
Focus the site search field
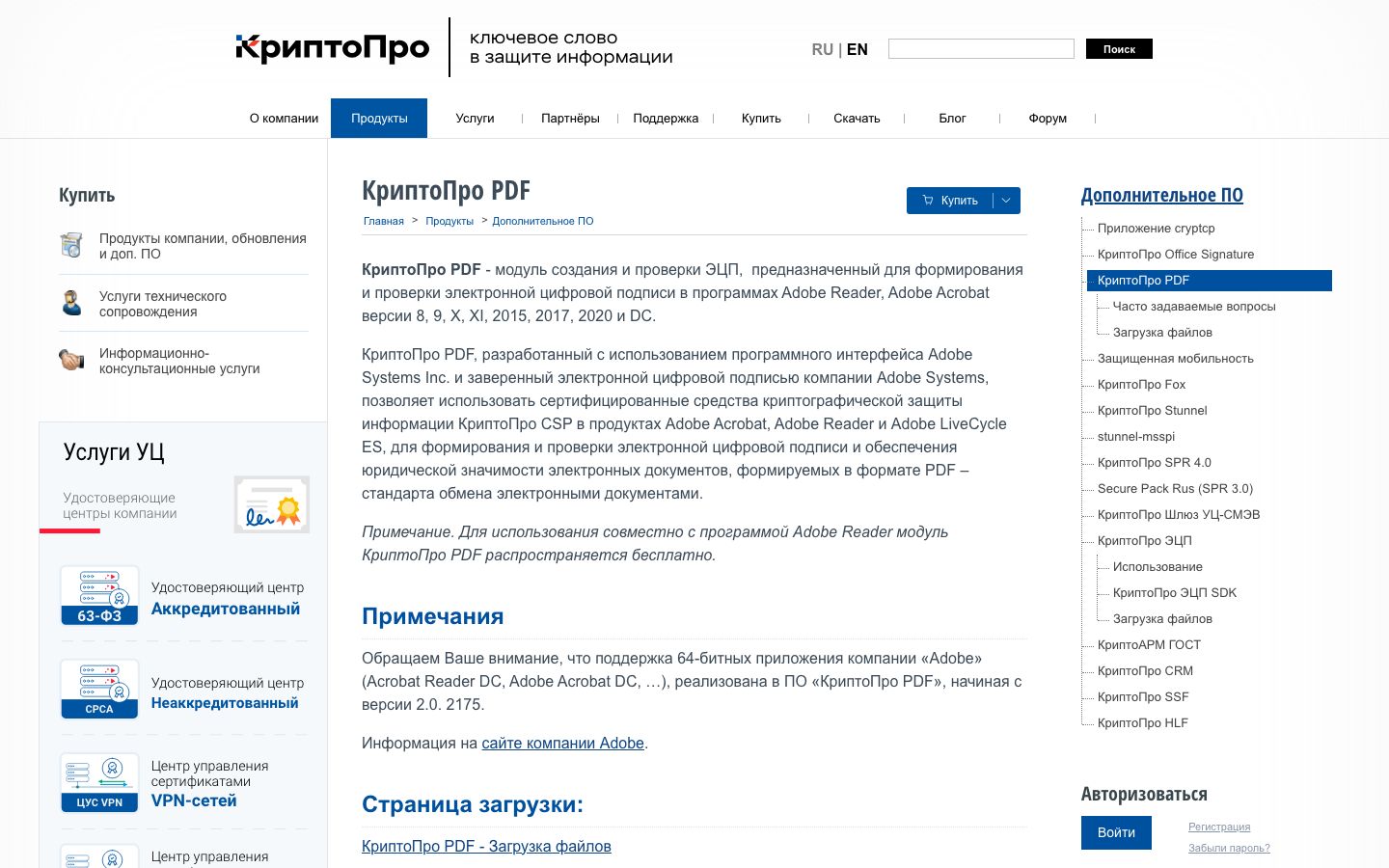coord(981,49)
